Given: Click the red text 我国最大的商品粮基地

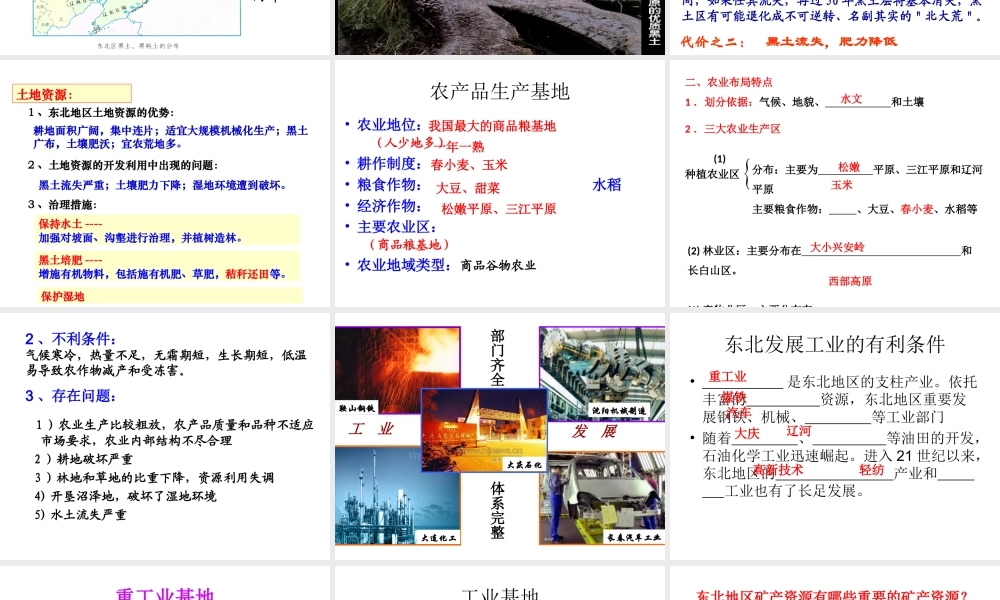Looking at the screenshot, I should [x=492, y=126].
